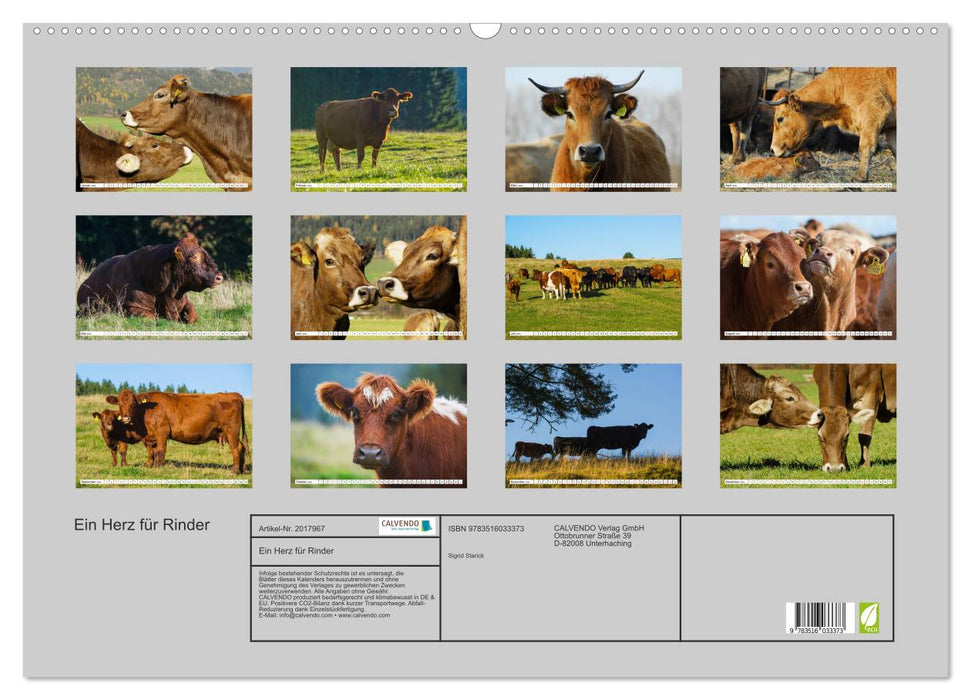Click the author name Sigrid Starick
The width and height of the screenshot is (971, 700).
[x=466, y=555]
